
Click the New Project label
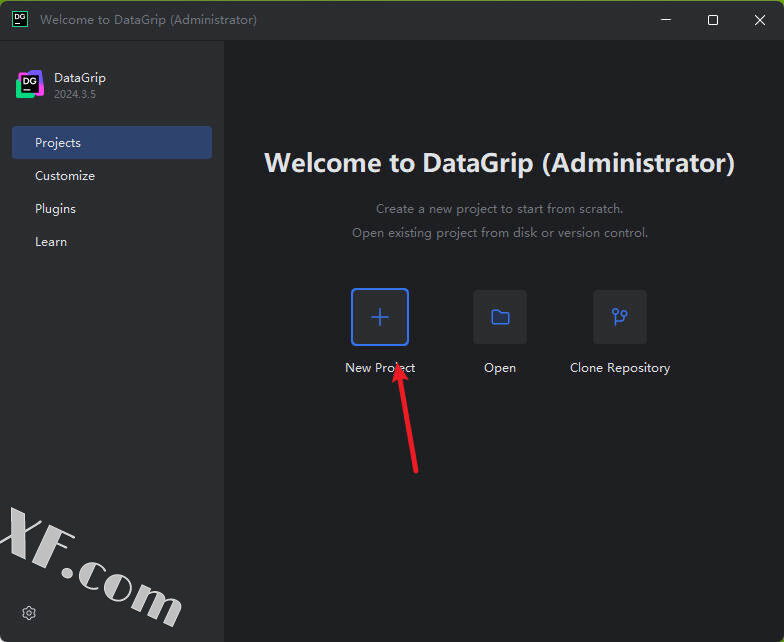point(380,368)
